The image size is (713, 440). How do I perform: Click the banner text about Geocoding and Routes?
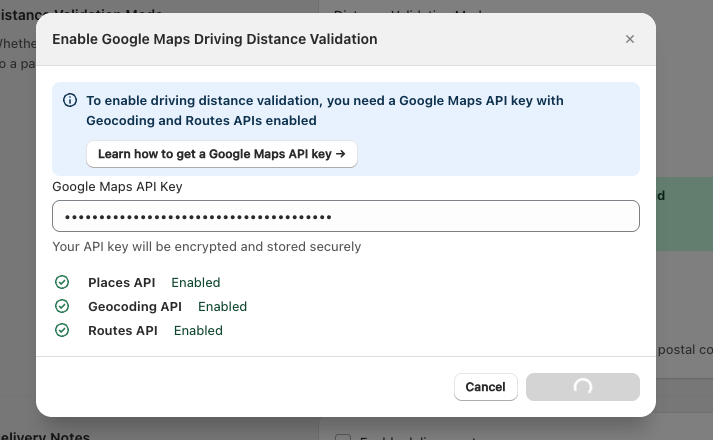tap(325, 110)
